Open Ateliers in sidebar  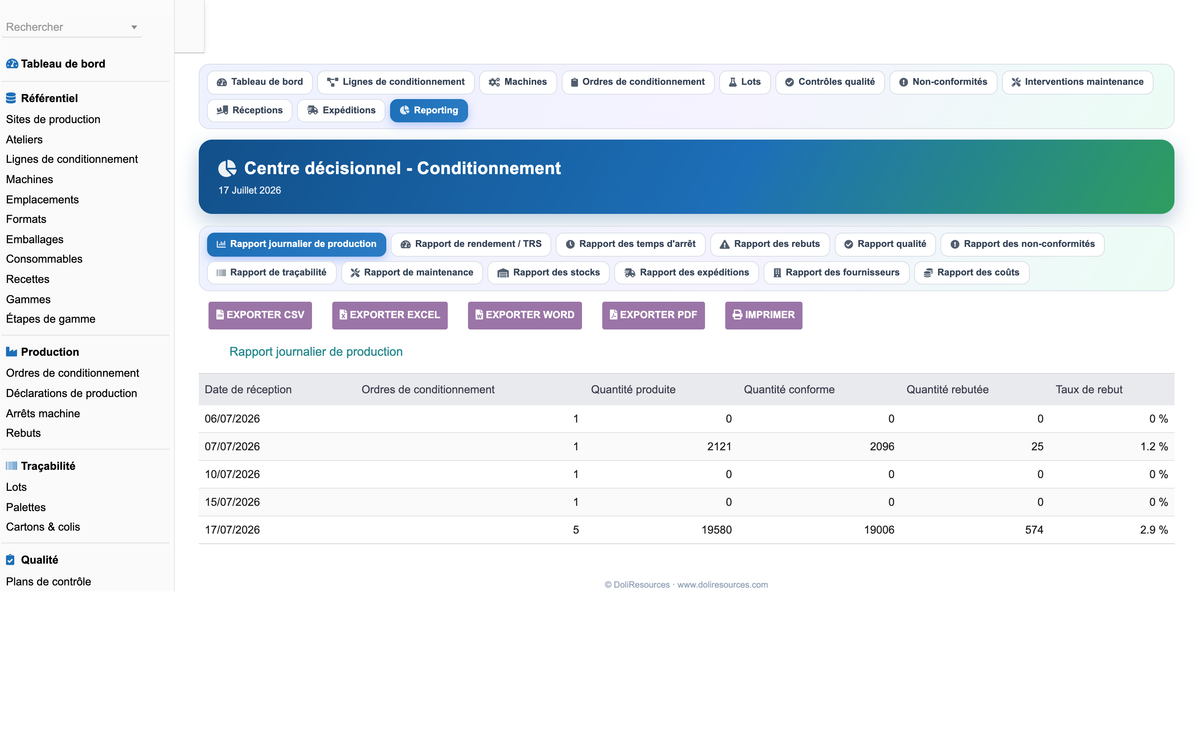[24, 139]
